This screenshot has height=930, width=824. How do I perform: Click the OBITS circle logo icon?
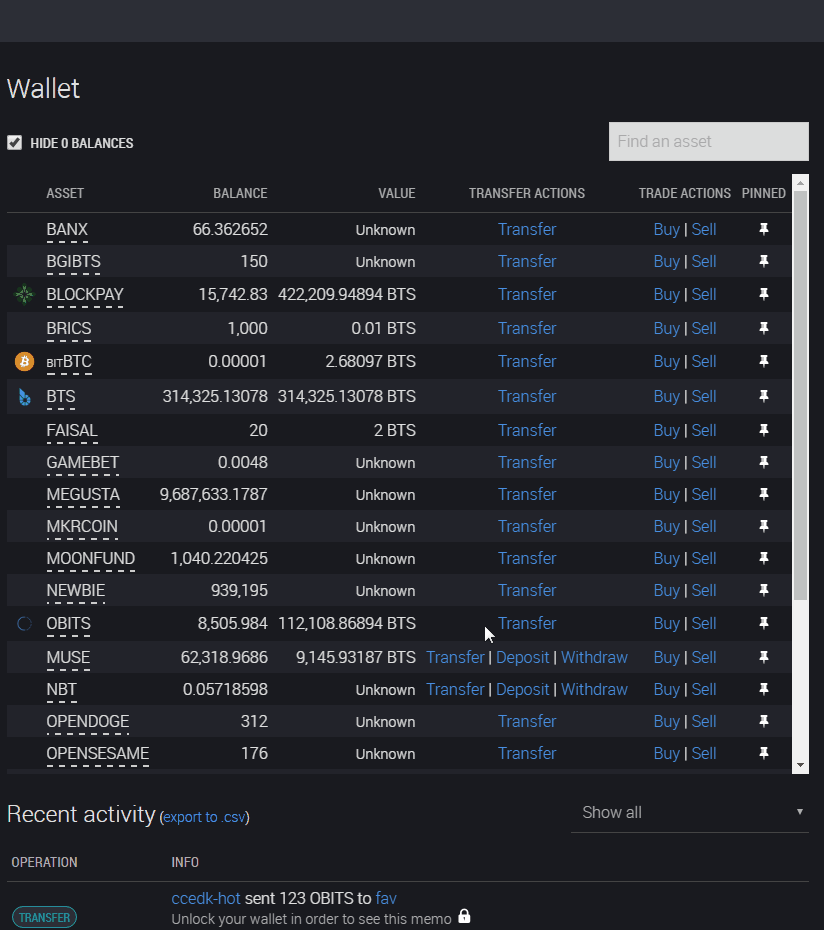click(24, 623)
